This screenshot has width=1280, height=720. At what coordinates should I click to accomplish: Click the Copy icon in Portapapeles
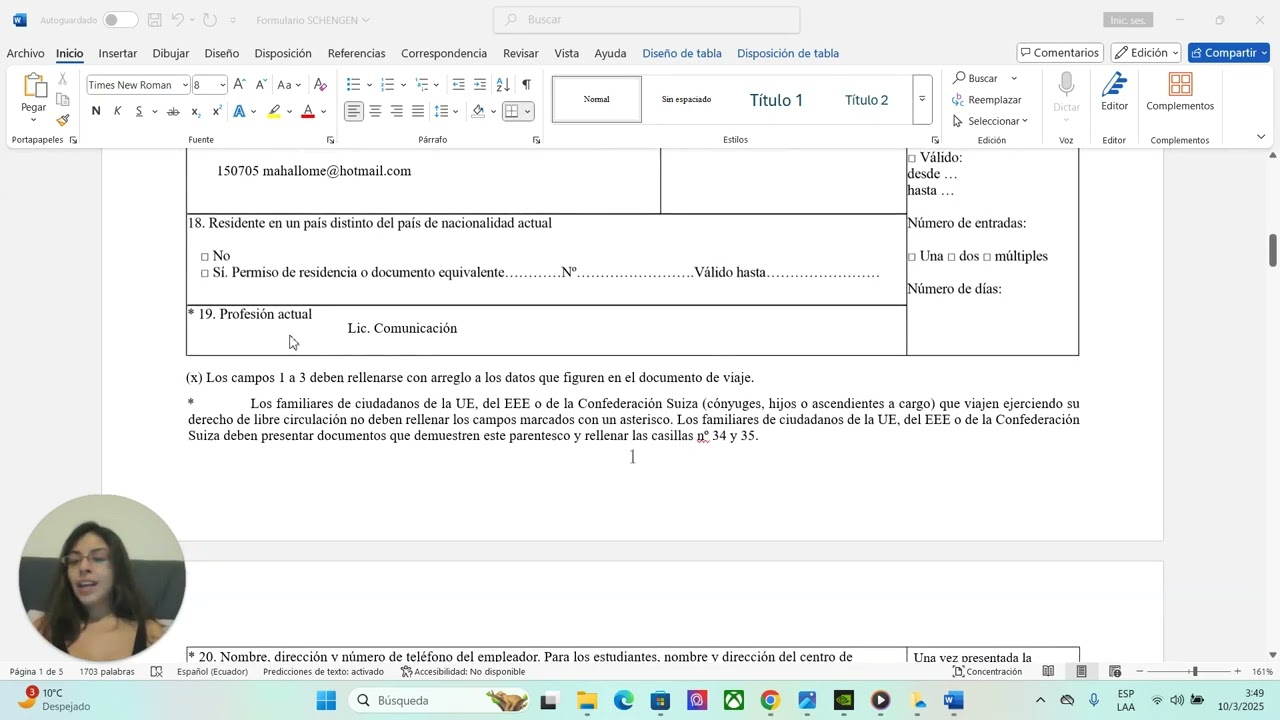(63, 99)
